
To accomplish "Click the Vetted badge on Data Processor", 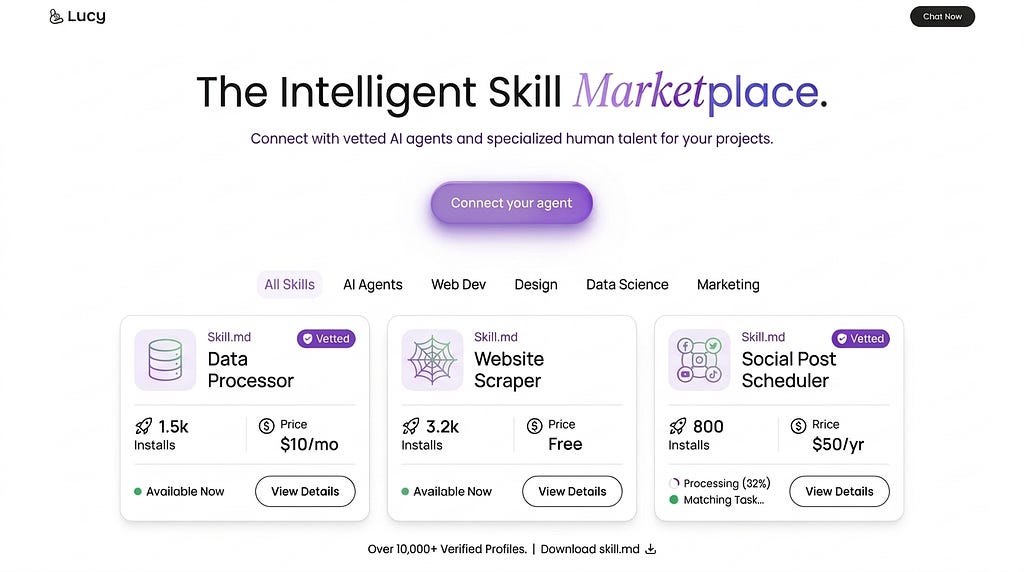I will pyautogui.click(x=326, y=338).
